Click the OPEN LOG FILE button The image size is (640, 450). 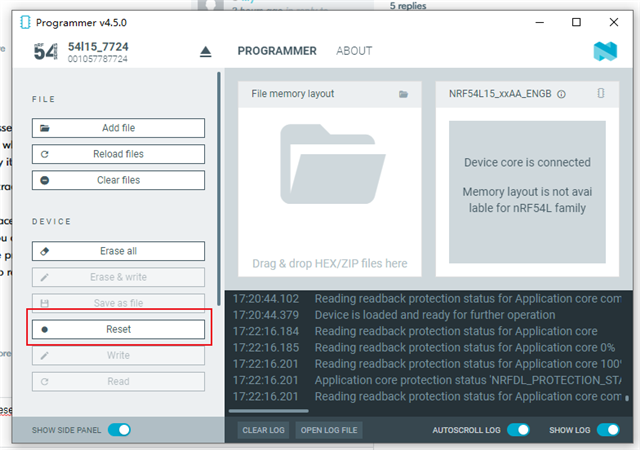point(329,430)
